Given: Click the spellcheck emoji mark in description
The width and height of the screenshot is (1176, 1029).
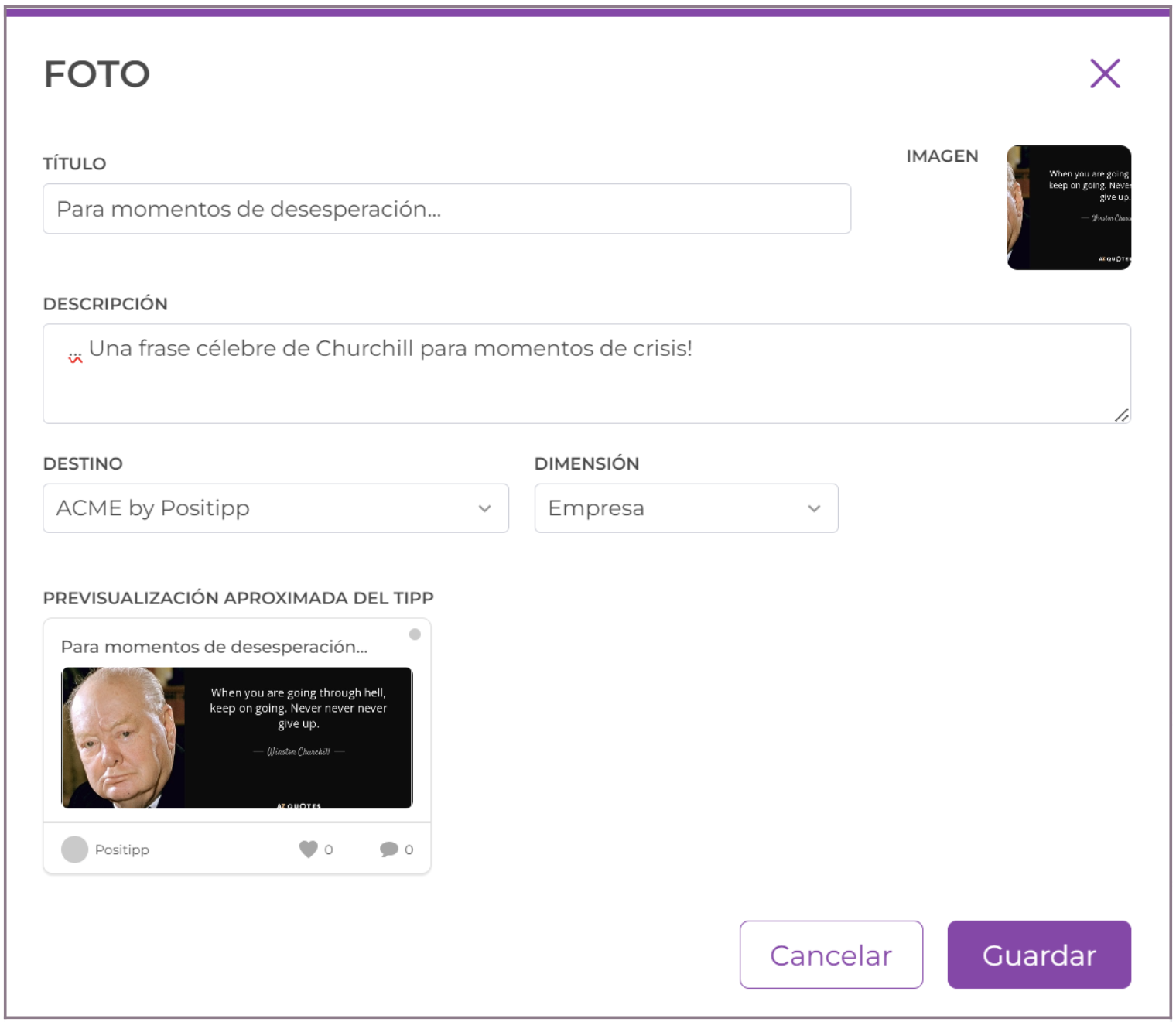Looking at the screenshot, I should coord(75,358).
